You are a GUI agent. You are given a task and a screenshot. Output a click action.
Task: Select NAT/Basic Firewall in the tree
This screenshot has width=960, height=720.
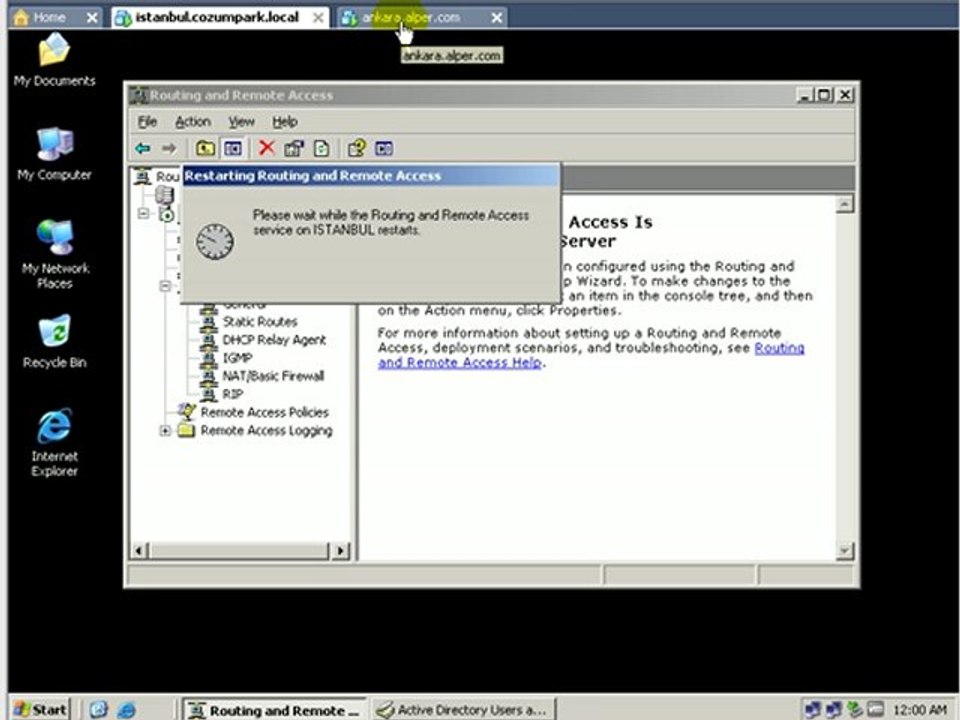coord(273,376)
